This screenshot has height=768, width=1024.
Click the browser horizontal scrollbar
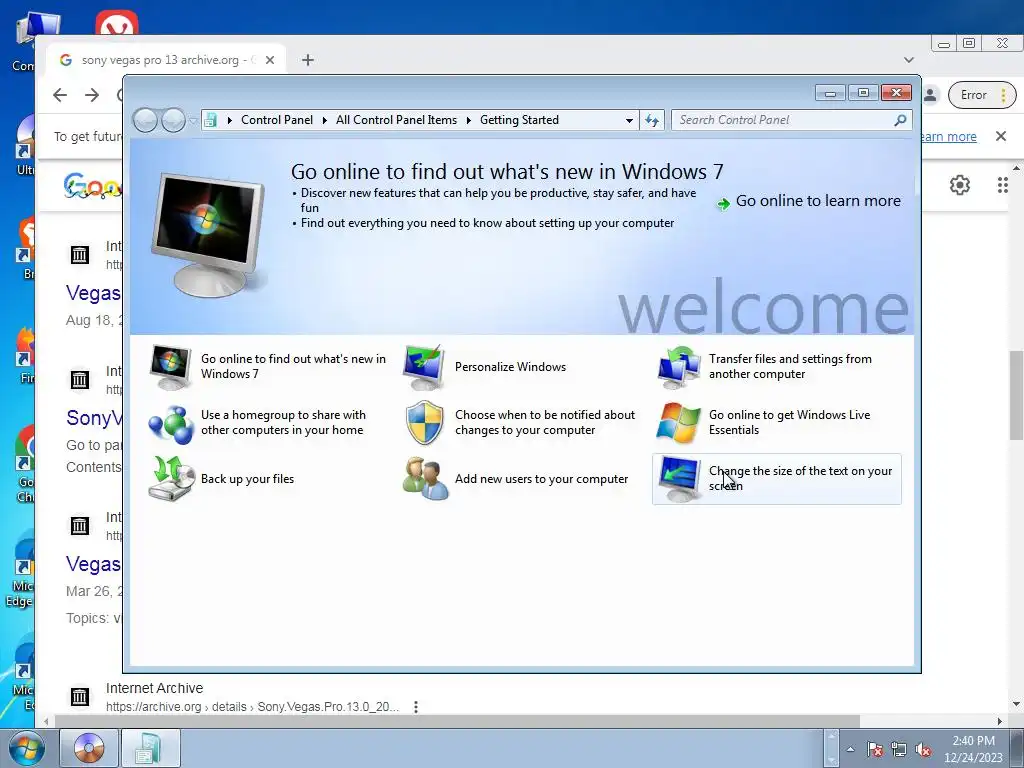pyautogui.click(x=457, y=721)
